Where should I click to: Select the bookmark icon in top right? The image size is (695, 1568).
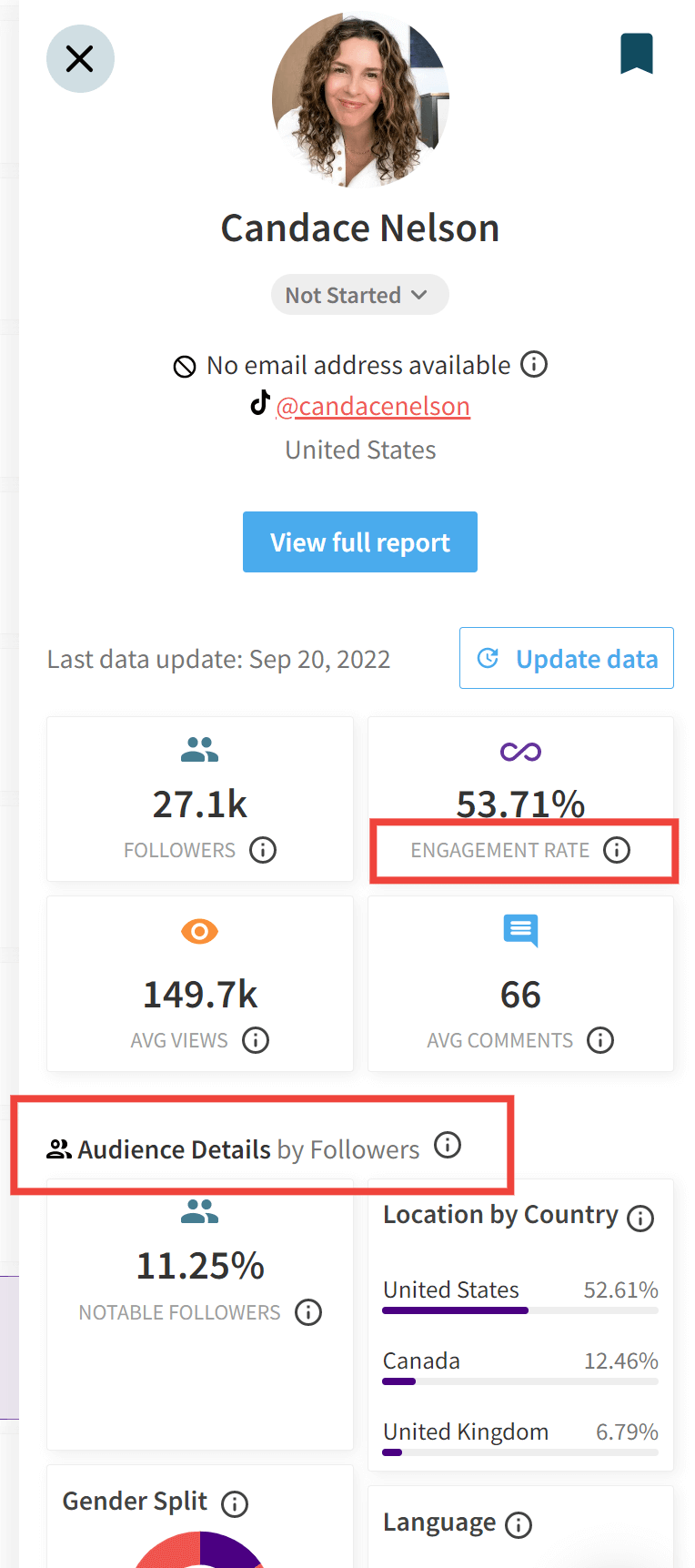coord(637,53)
